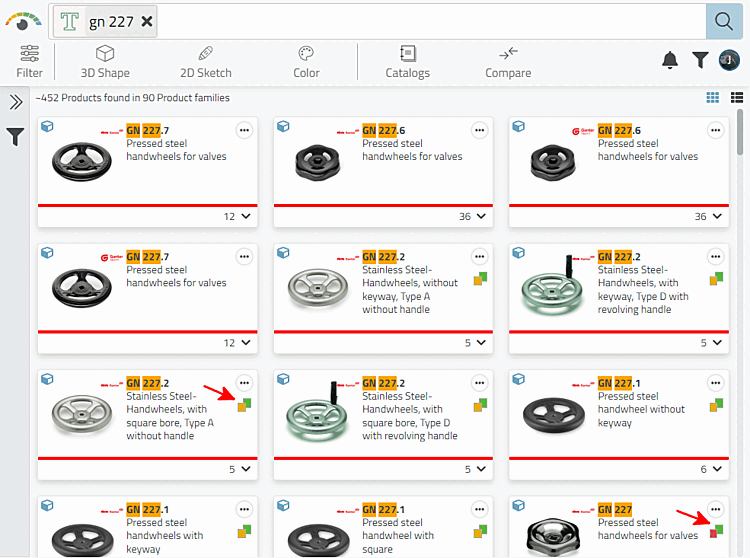
Task: Remove the 'gn 227' search term
Action: (x=147, y=22)
